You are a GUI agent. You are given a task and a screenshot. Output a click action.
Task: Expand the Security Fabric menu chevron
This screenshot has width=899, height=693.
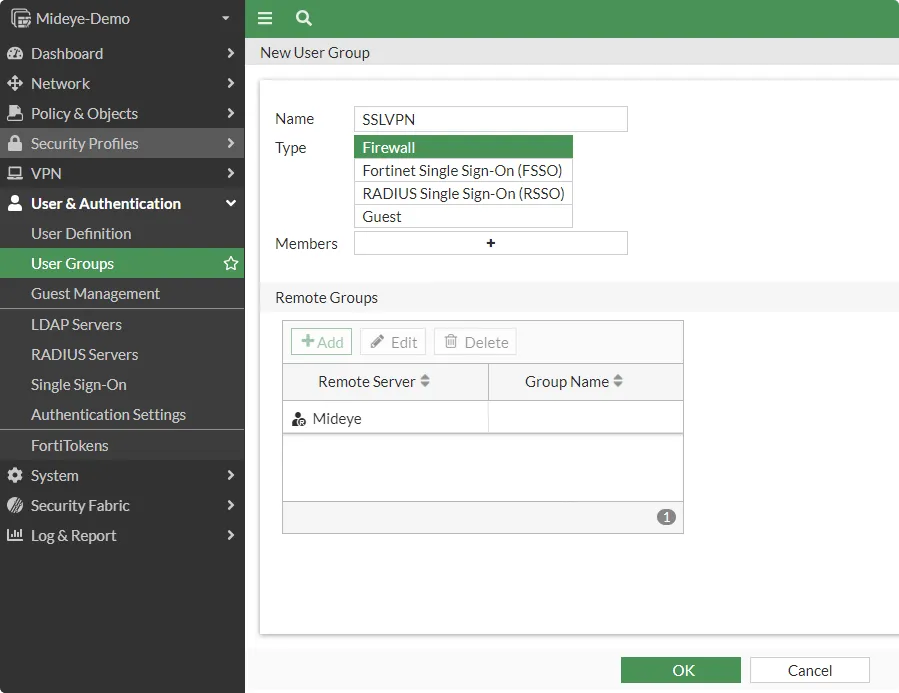[231, 505]
